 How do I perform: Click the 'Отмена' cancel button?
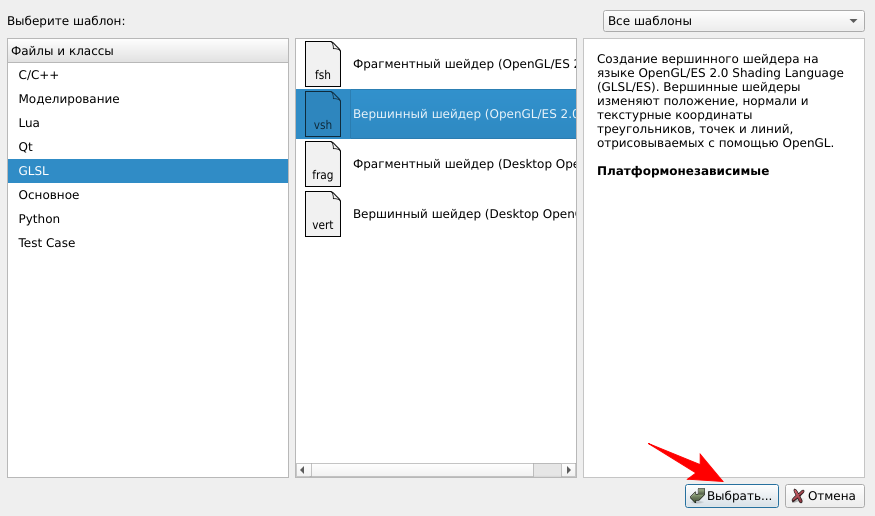[824, 496]
